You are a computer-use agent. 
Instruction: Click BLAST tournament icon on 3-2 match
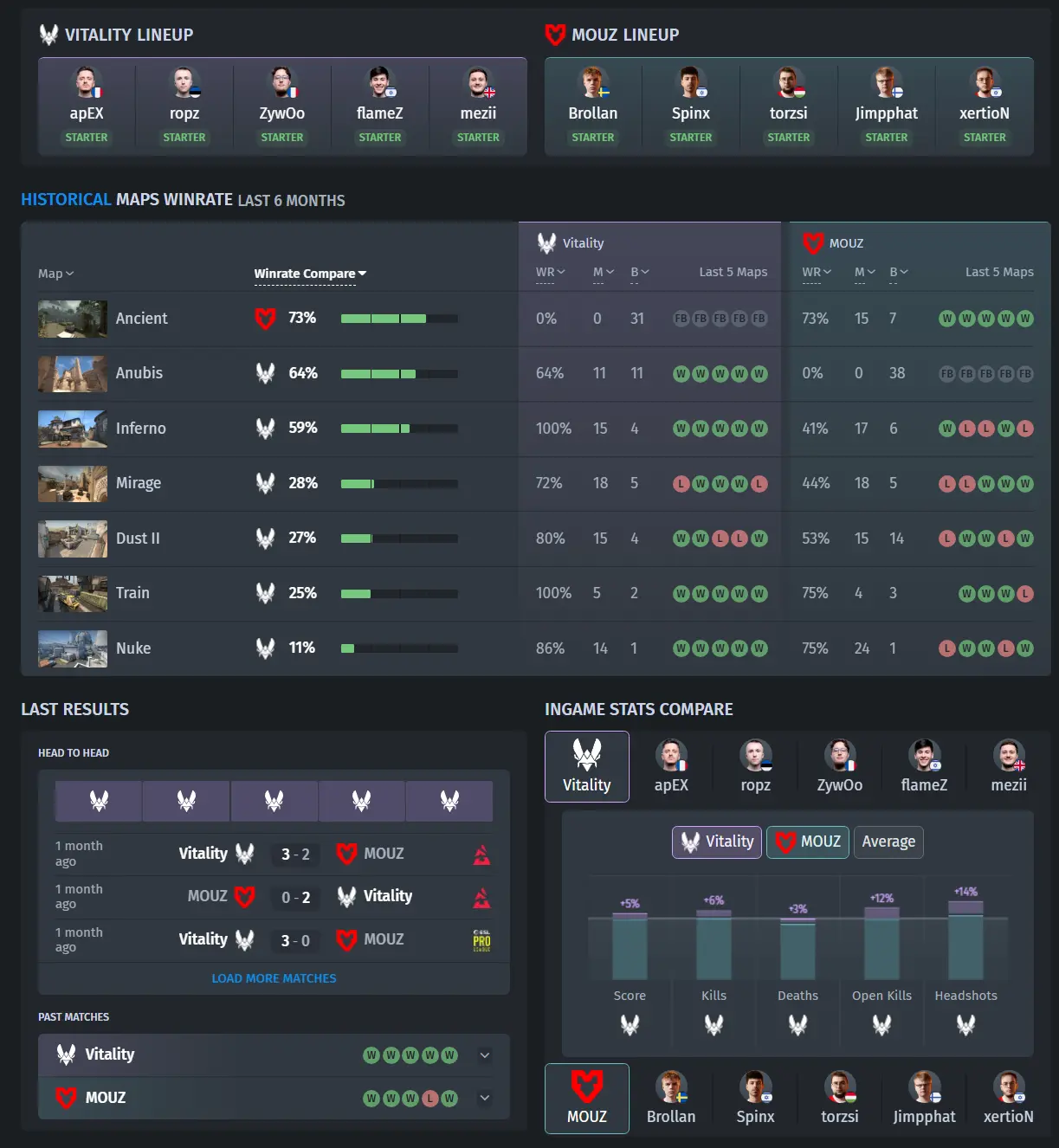click(482, 855)
